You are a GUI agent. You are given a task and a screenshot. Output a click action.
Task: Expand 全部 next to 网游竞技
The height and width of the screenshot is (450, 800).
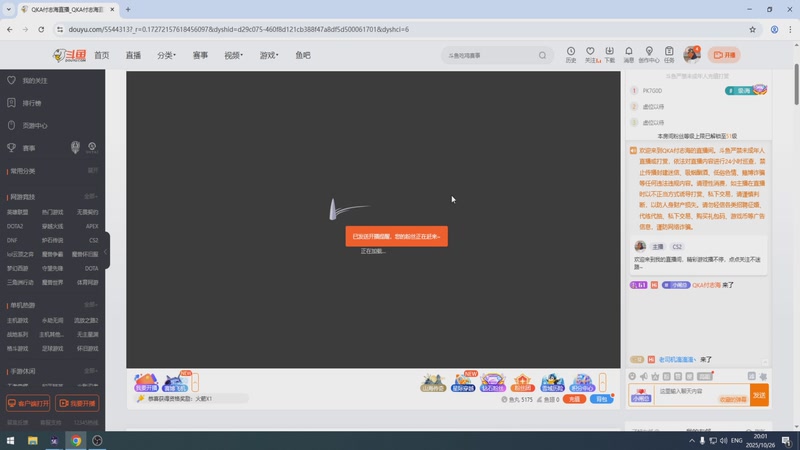pos(91,196)
